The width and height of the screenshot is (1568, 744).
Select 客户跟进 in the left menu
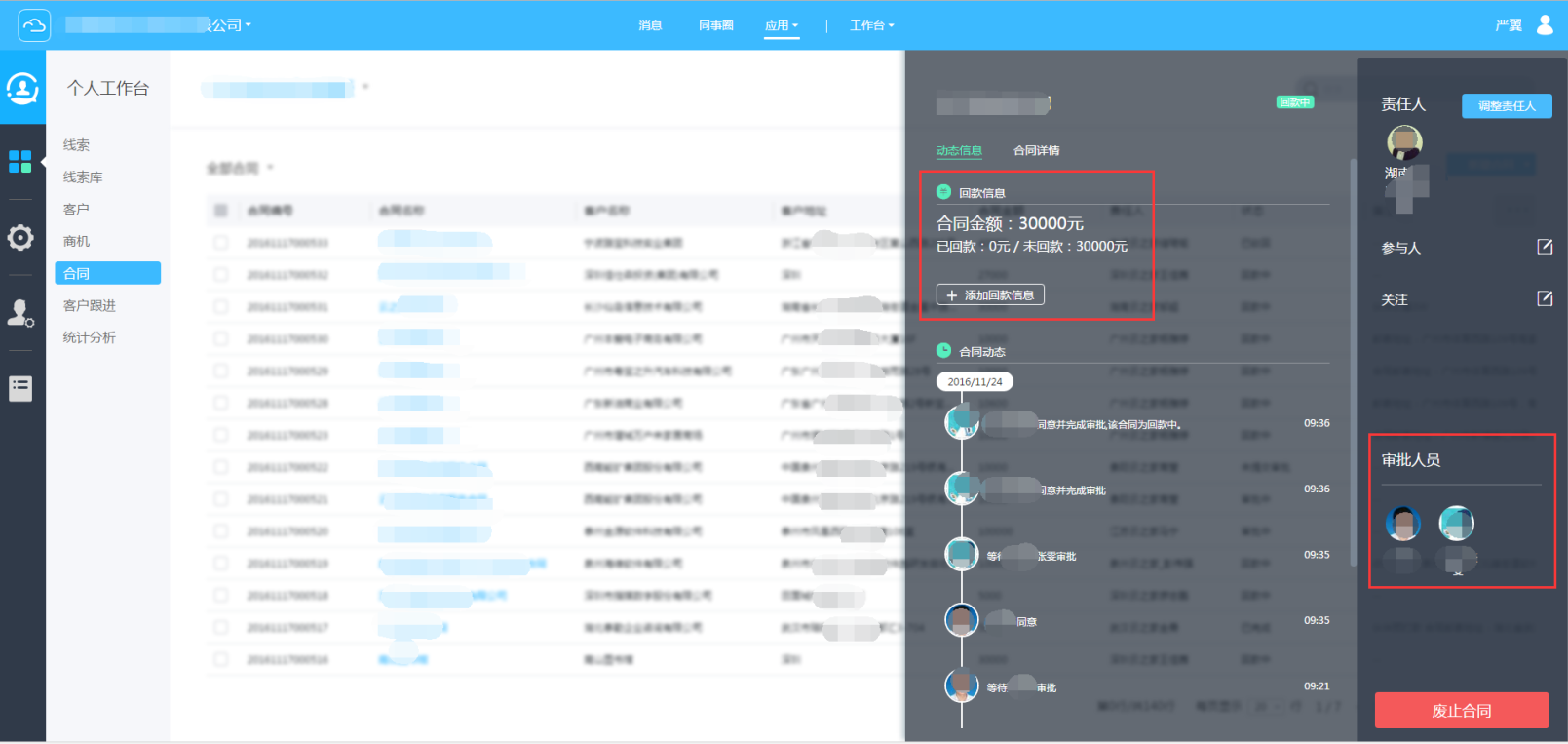point(90,306)
